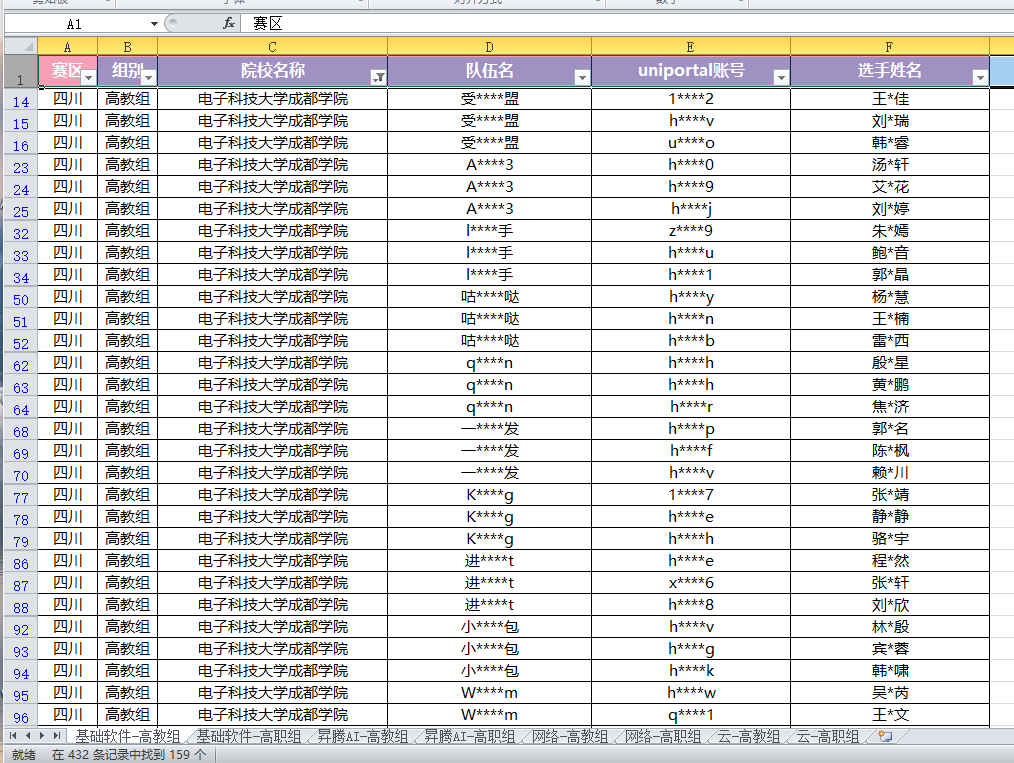Switch to the 昇腾AI-高教组 sheet tab
Screen dimensions: 1014x763
(x=362, y=737)
